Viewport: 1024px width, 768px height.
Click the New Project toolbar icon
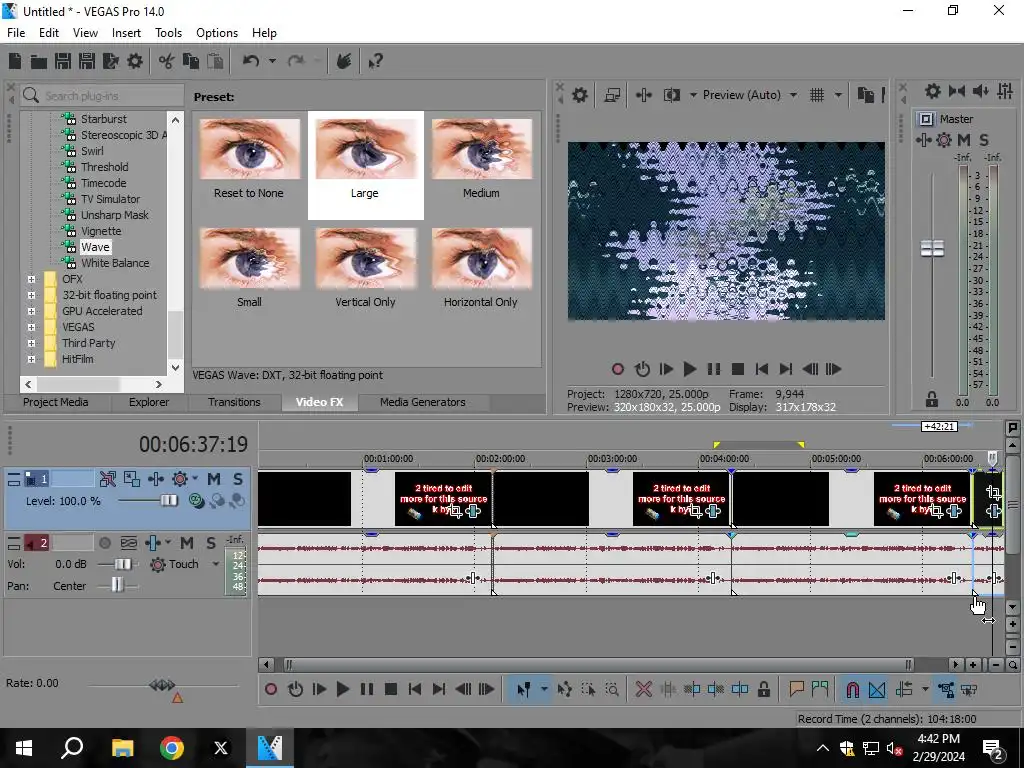coord(15,61)
